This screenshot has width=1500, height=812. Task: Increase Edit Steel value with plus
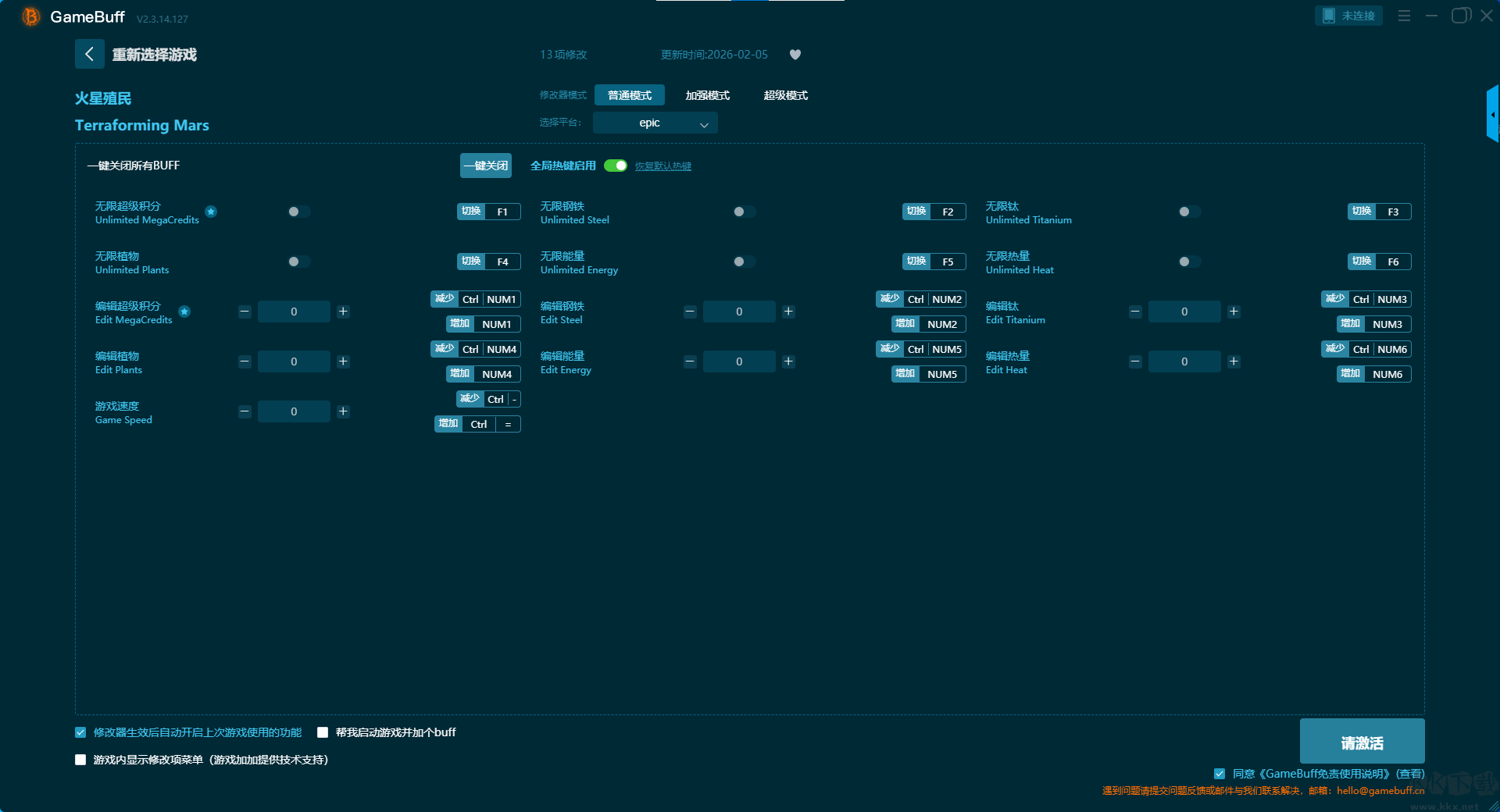(x=788, y=312)
